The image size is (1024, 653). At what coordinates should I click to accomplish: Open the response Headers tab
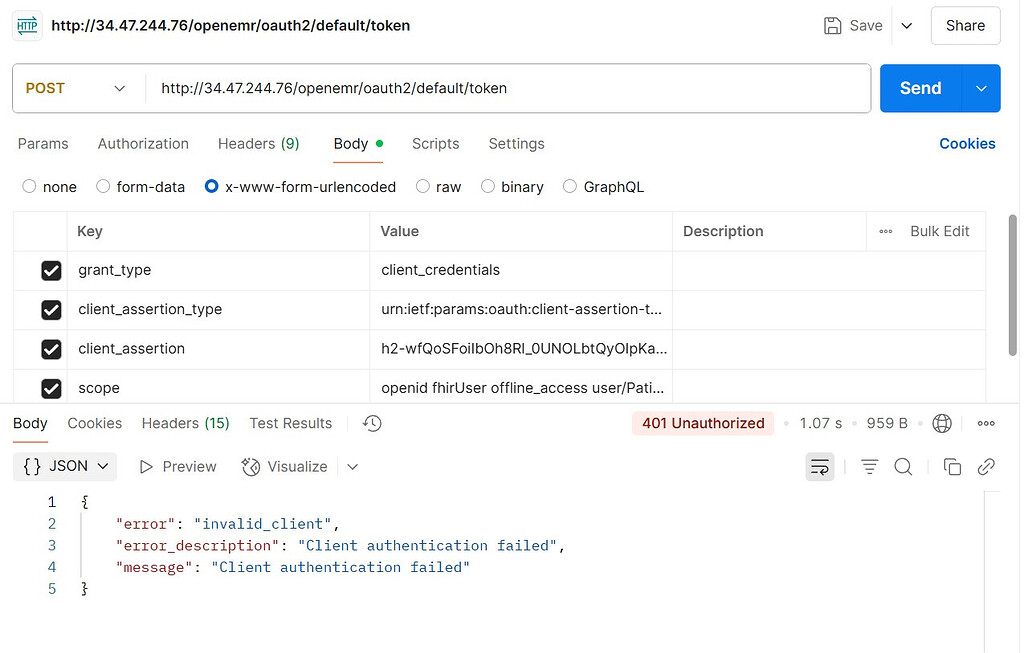(x=185, y=423)
